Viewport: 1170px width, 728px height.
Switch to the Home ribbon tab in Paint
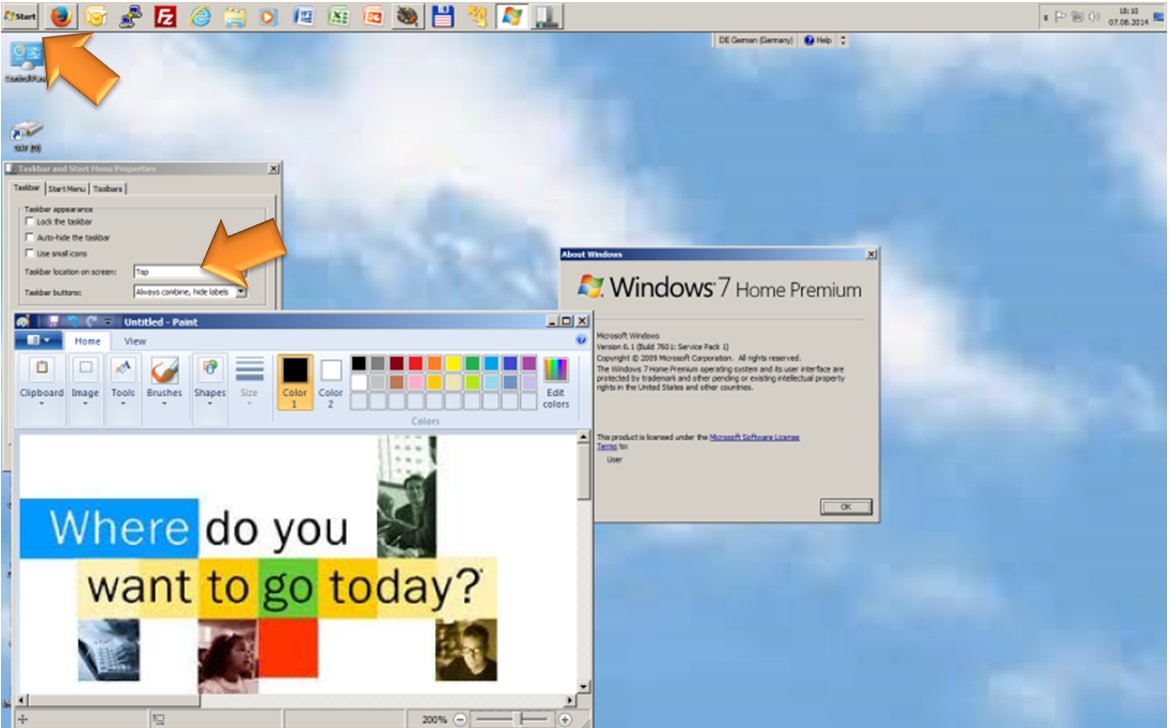87,341
